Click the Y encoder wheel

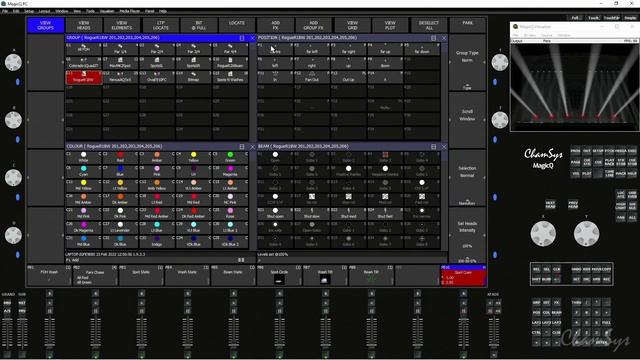pos(587,233)
